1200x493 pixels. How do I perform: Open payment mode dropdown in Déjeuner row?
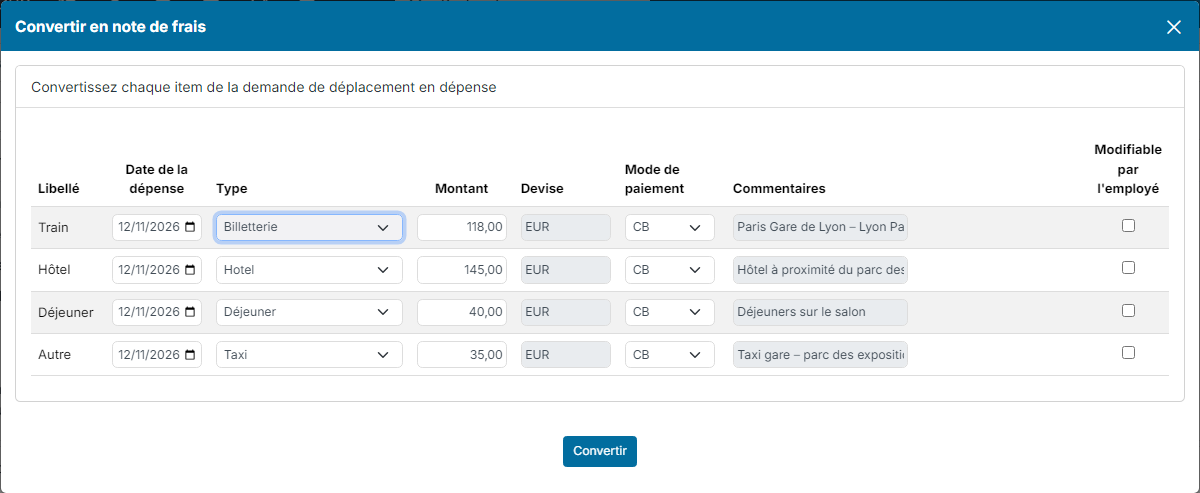click(669, 312)
